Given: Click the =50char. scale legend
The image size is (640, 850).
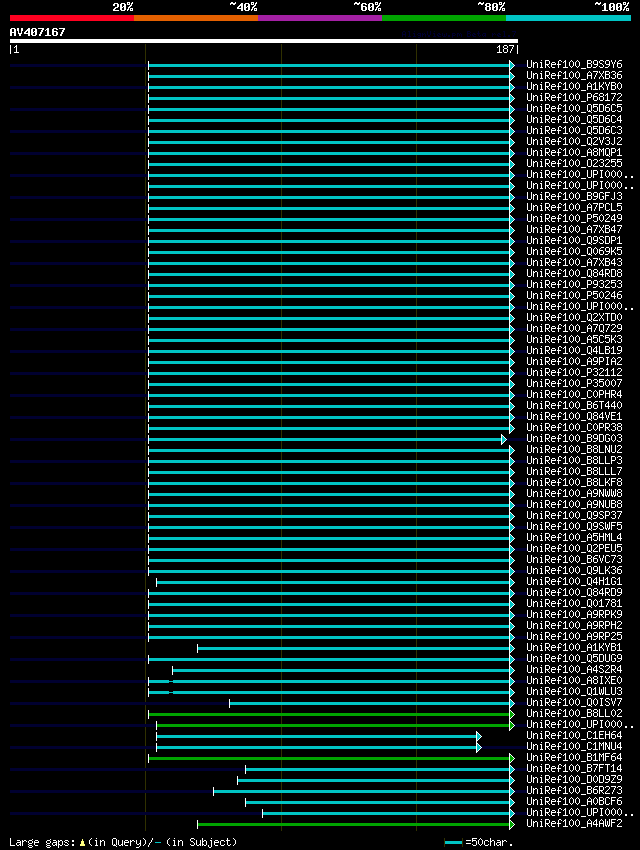Looking at the screenshot, I should pos(479,842).
